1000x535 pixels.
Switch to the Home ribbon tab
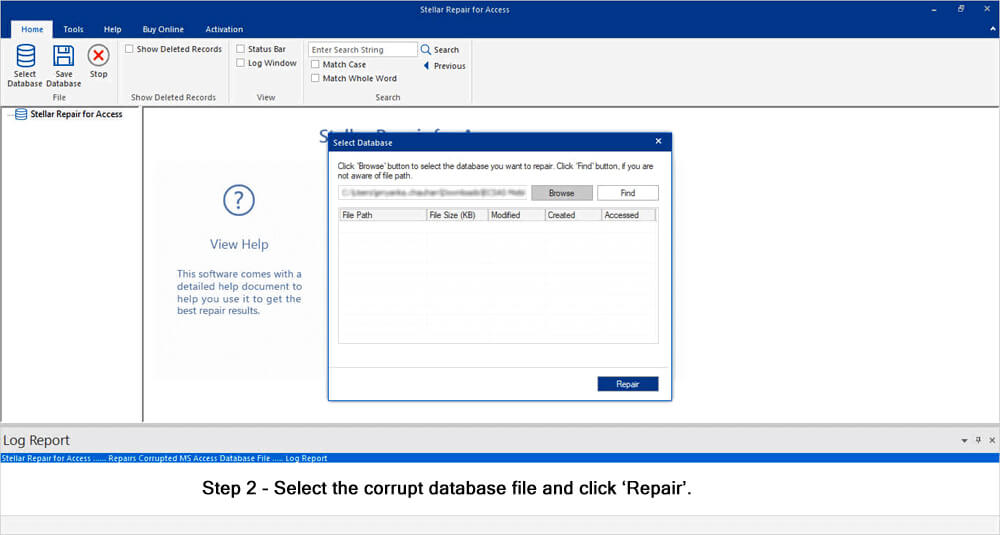32,29
